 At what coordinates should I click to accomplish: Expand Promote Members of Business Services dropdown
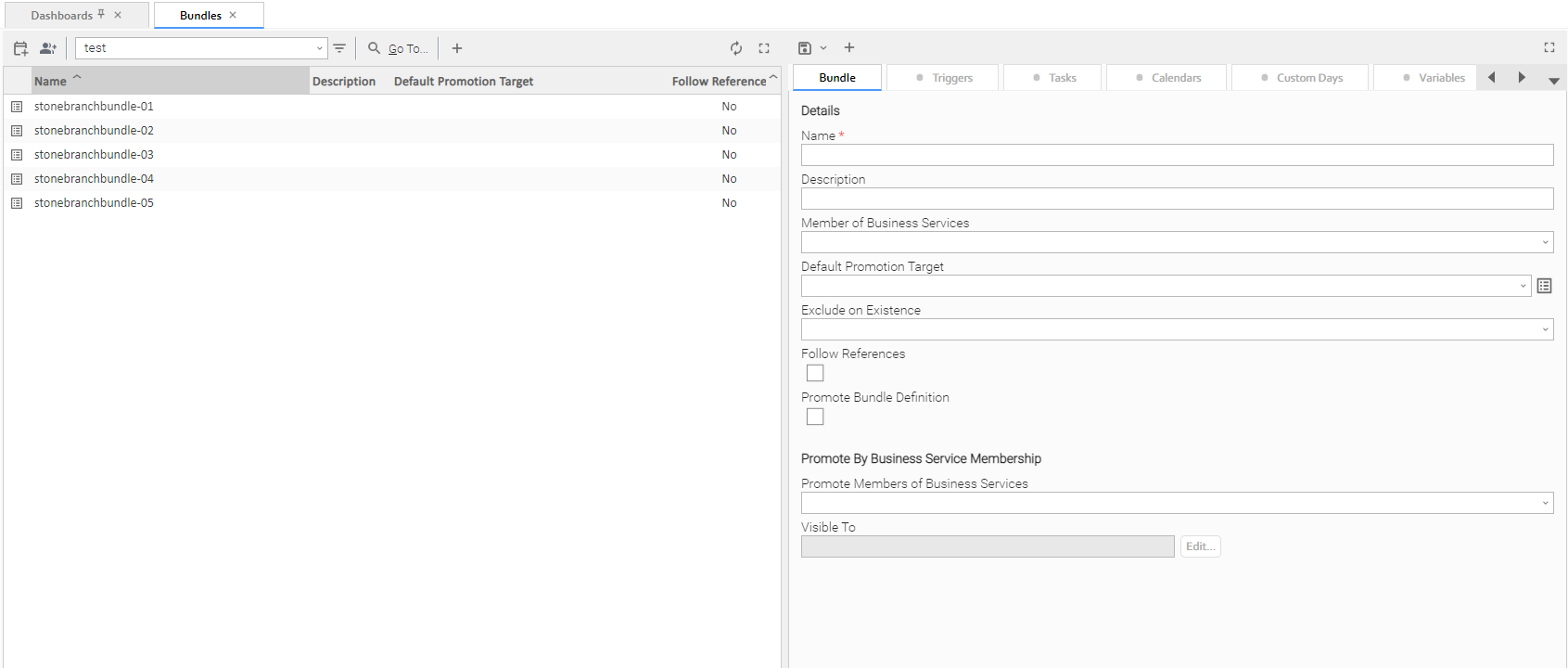(1545, 503)
